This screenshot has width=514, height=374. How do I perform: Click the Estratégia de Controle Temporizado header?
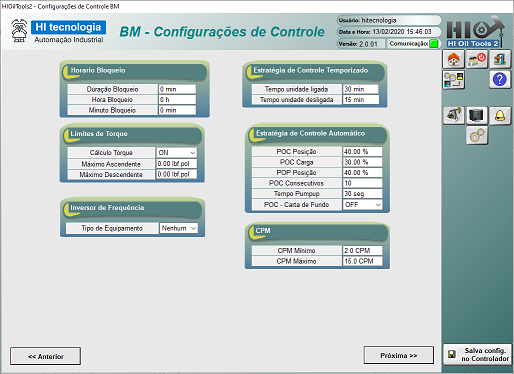coord(315,71)
